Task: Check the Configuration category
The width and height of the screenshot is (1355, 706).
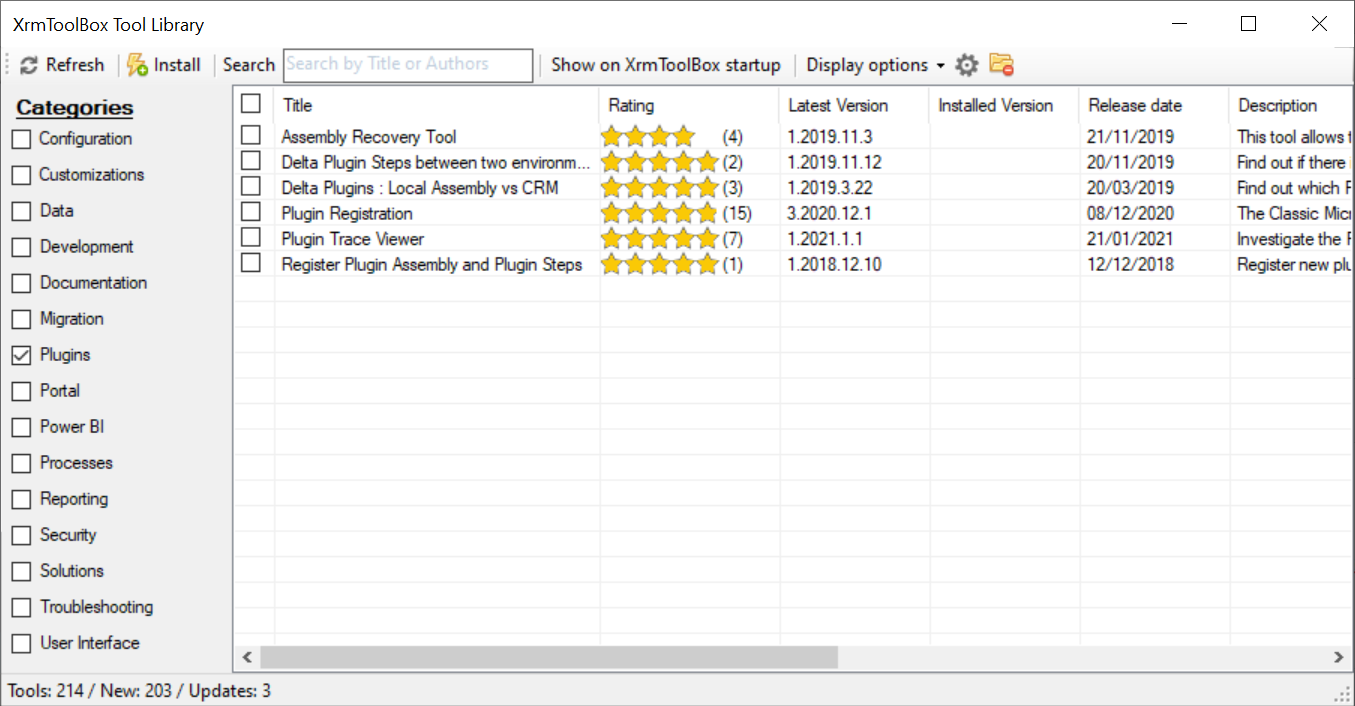Action: pyautogui.click(x=21, y=139)
